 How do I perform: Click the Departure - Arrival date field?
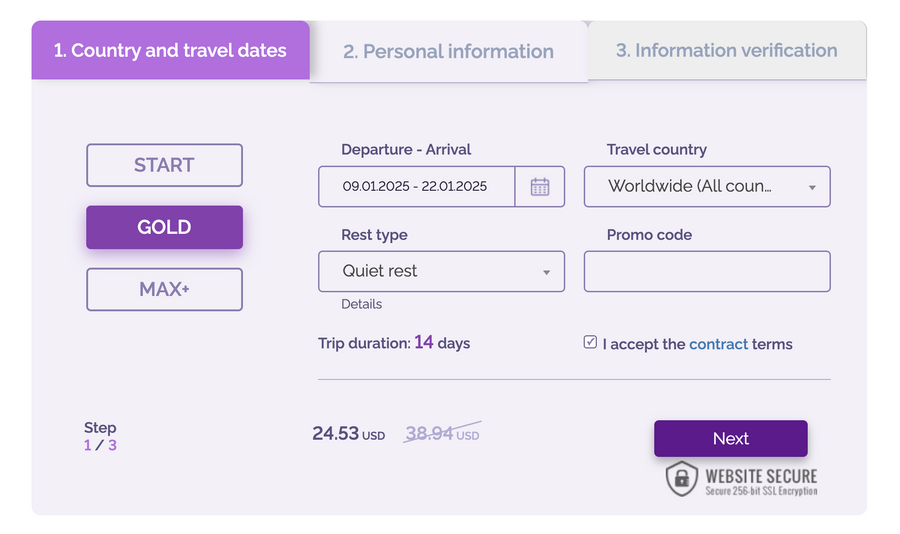[x=415, y=187]
